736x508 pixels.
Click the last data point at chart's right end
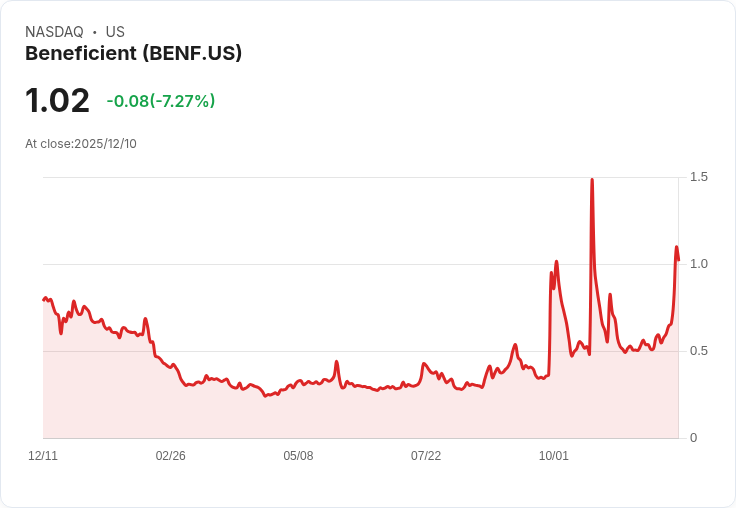(x=678, y=260)
